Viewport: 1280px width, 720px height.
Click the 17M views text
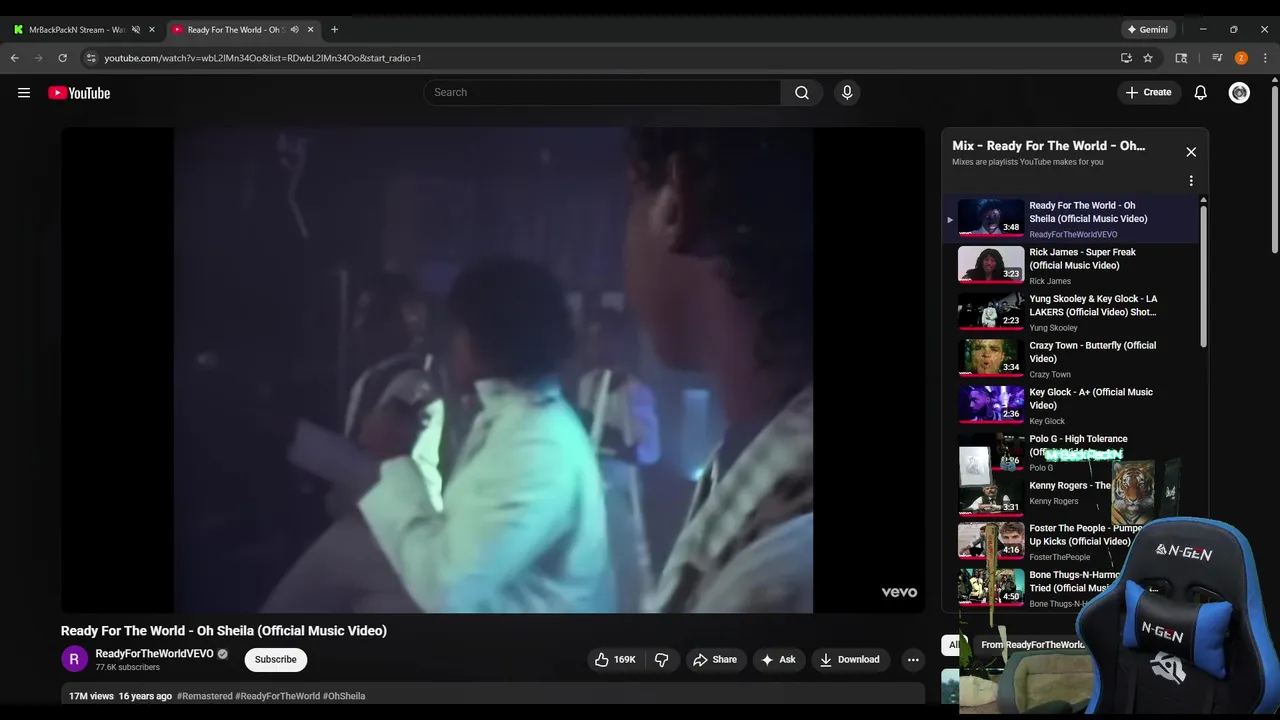tap(91, 696)
